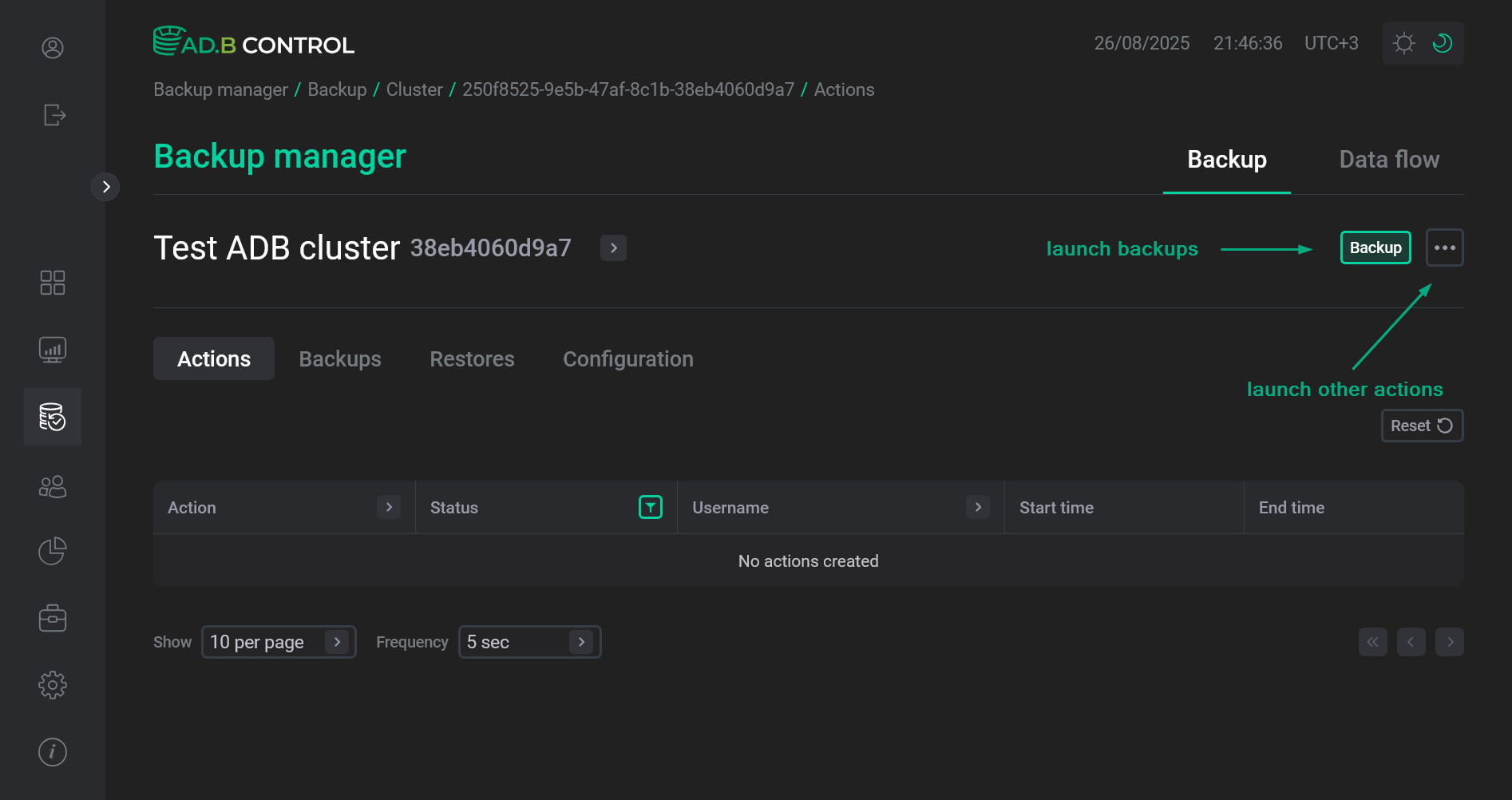This screenshot has width=1512, height=800.
Task: Open the users section icon
Action: 53,486
